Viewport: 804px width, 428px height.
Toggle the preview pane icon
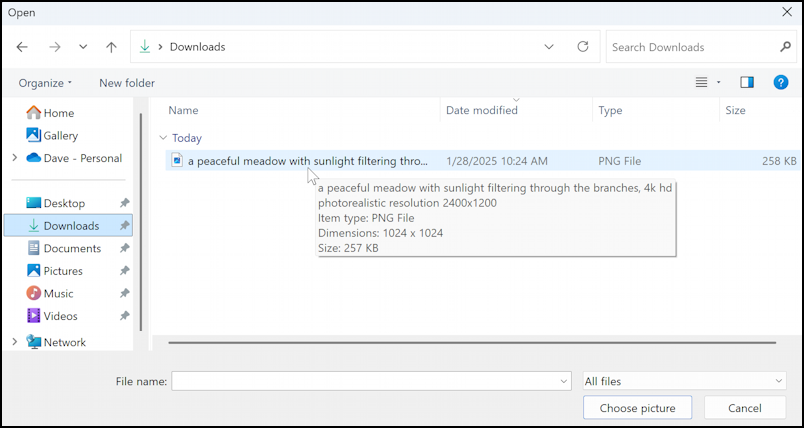[746, 83]
